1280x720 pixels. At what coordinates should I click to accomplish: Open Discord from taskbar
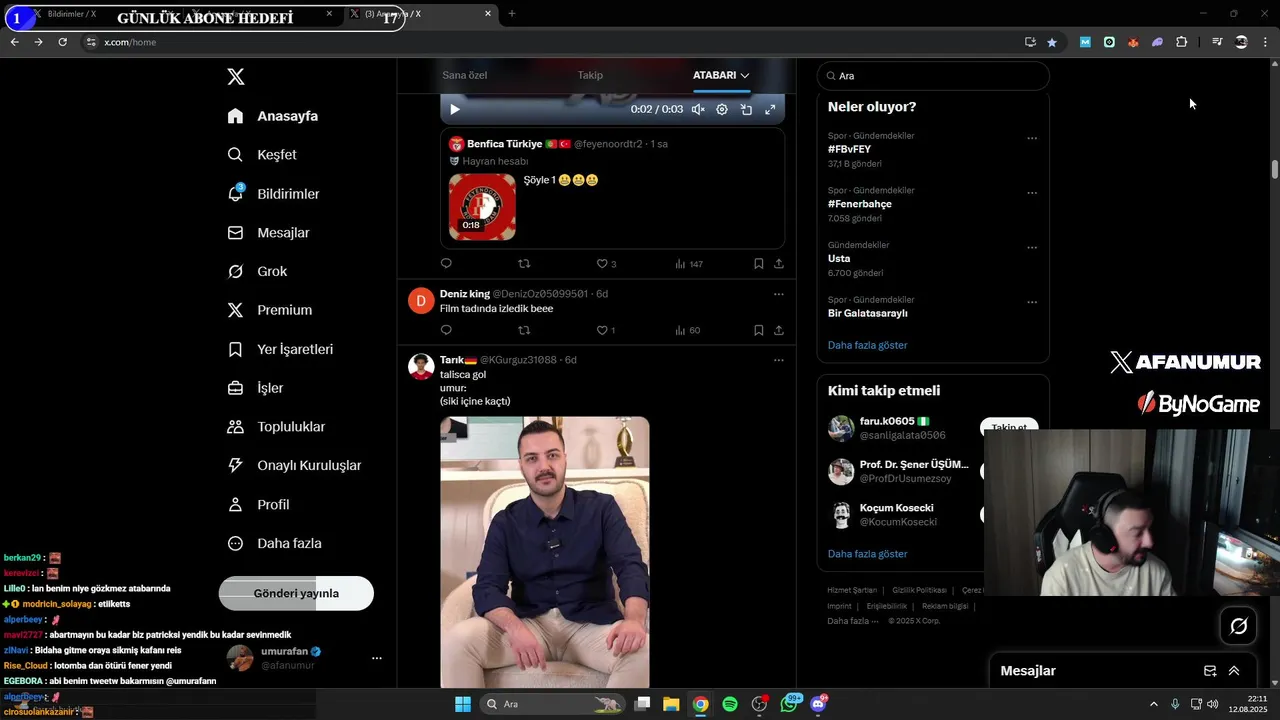[x=818, y=704]
